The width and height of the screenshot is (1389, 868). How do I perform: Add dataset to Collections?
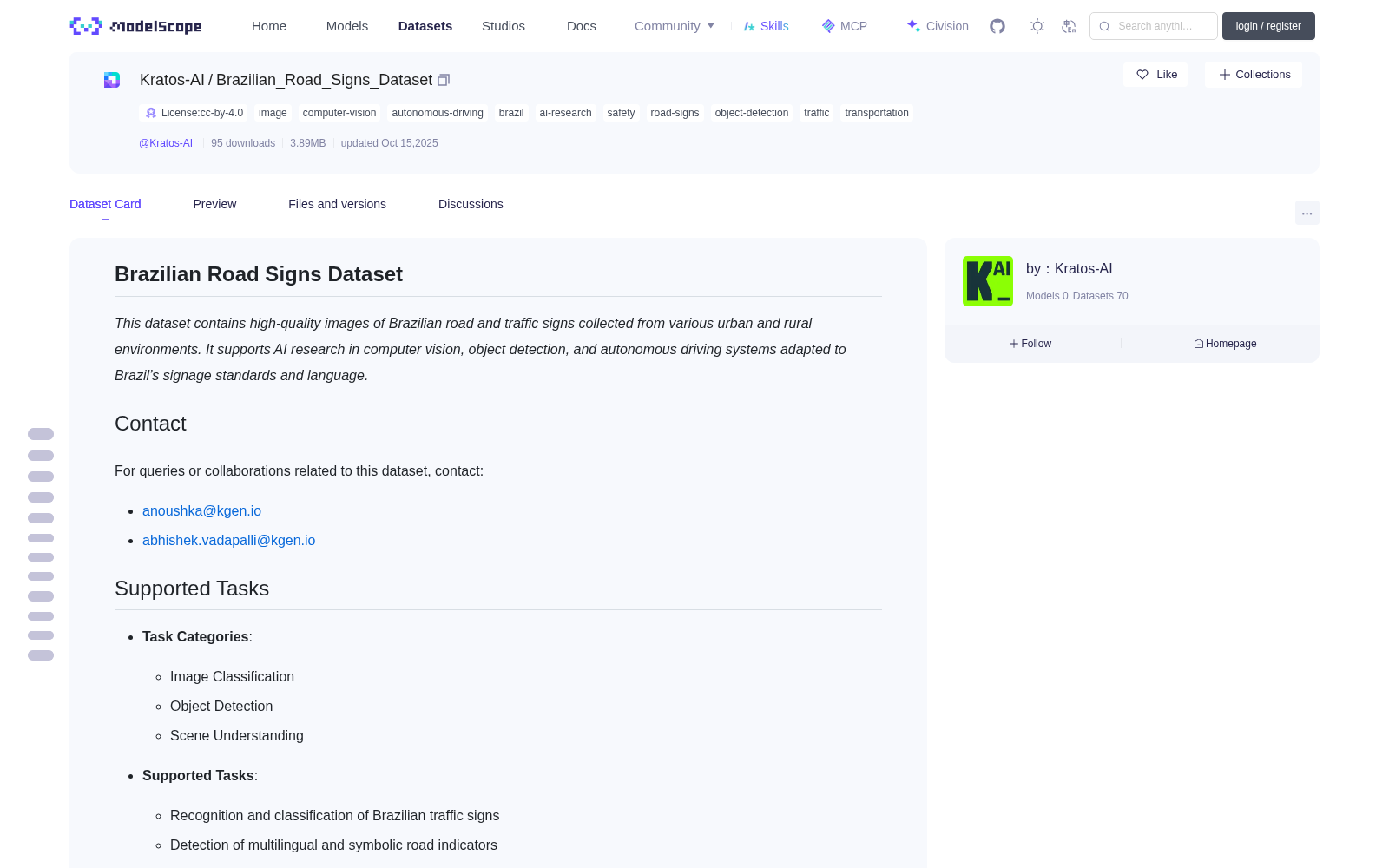pos(1254,75)
